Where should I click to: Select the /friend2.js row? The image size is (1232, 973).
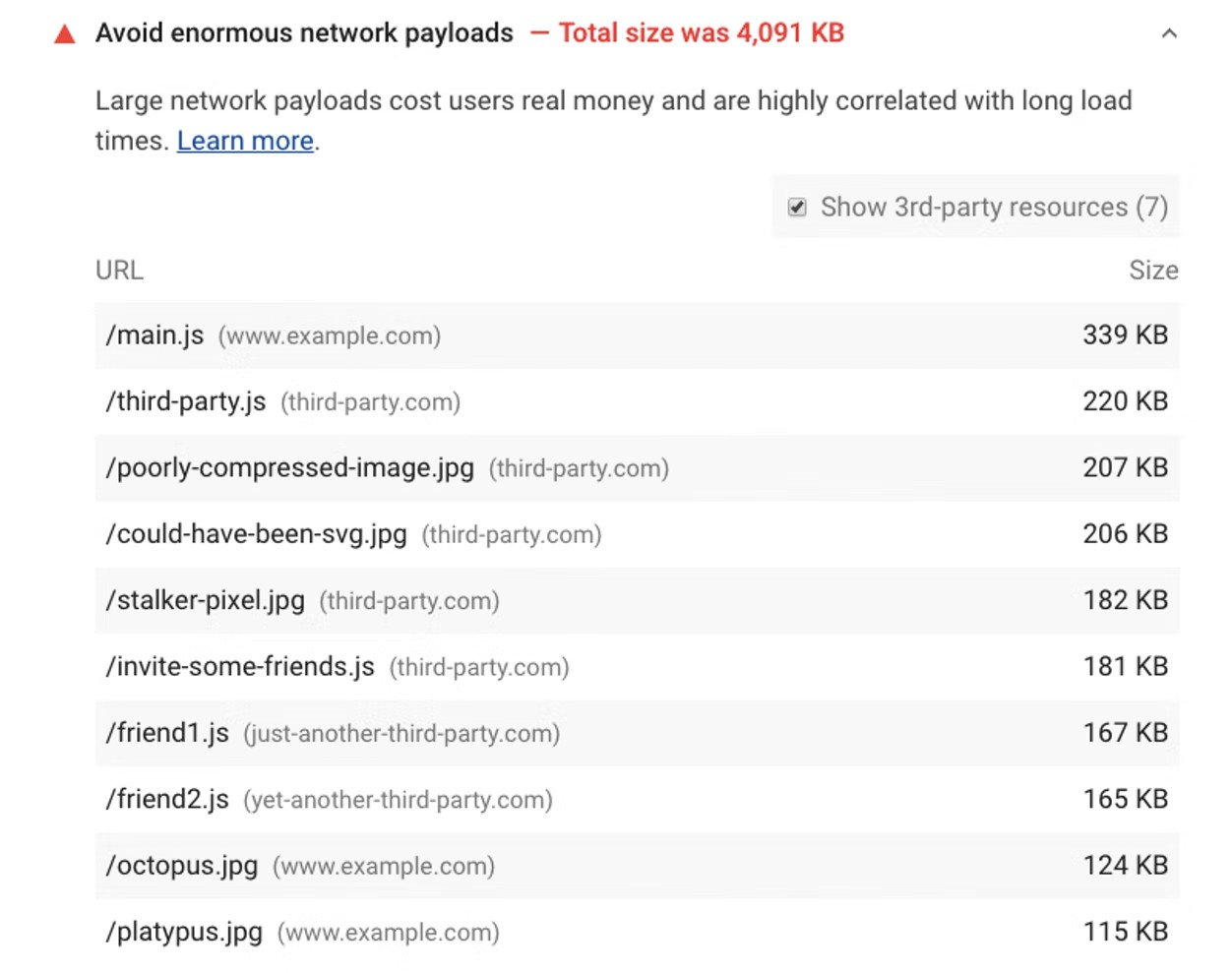click(x=167, y=800)
